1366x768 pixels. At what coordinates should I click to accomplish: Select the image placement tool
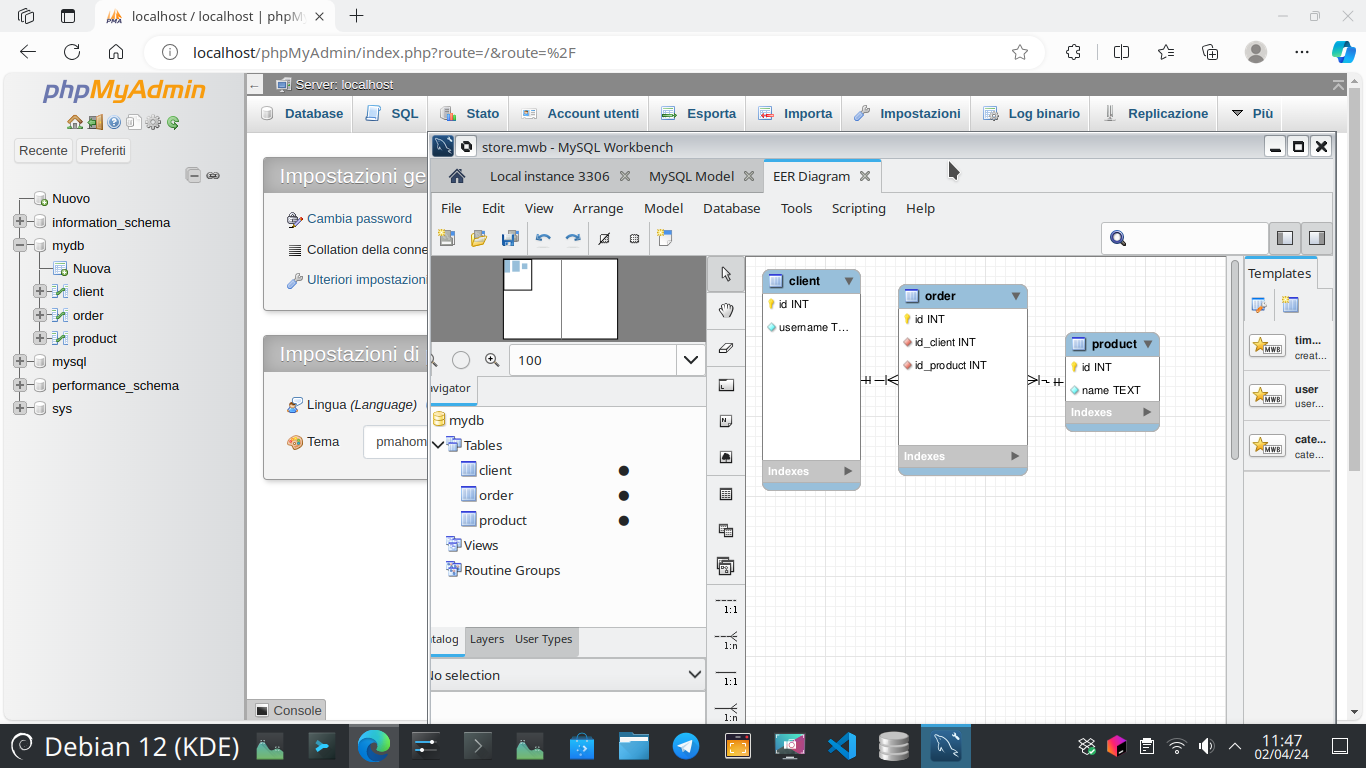point(726,457)
